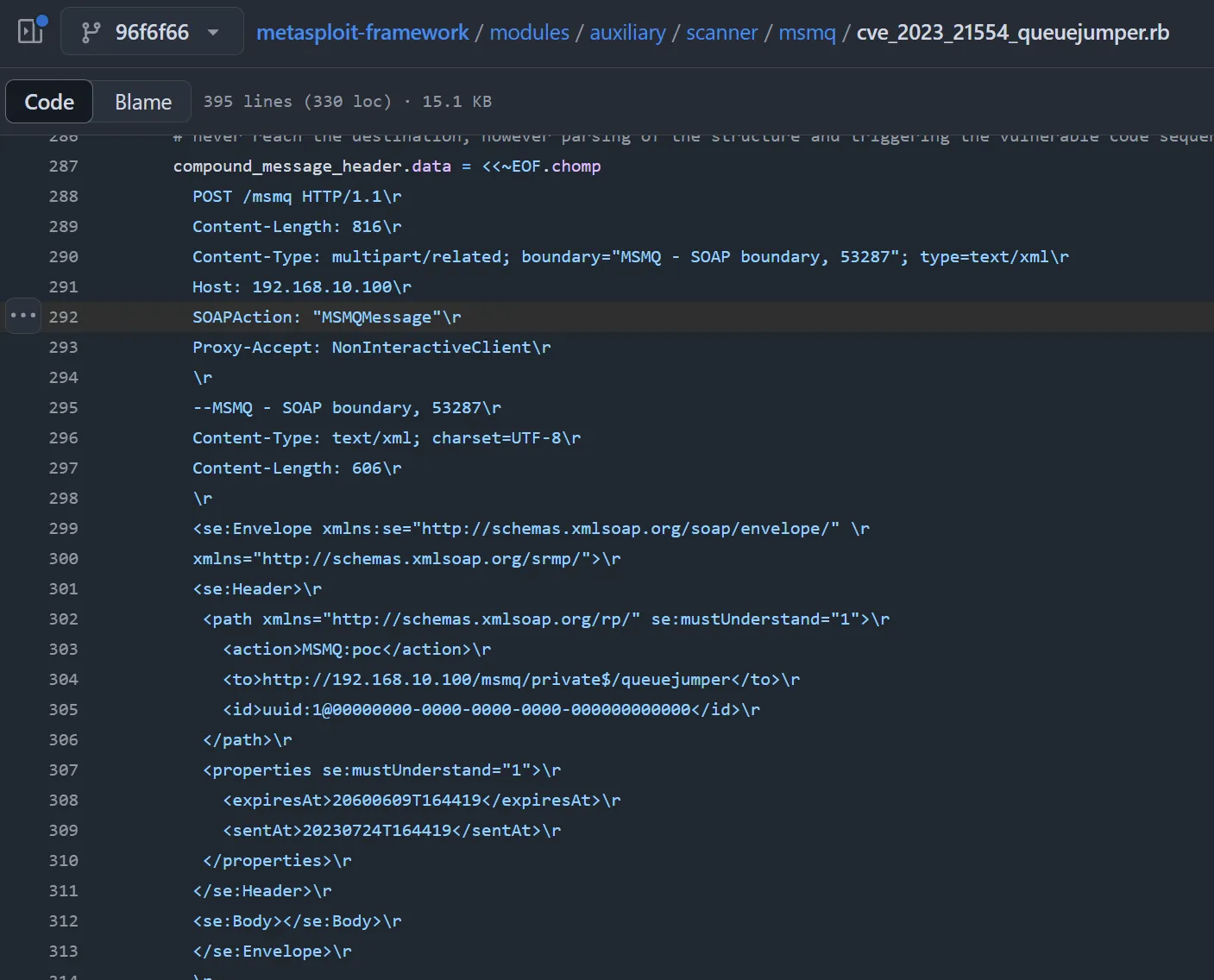Screen dimensions: 1214x980
Task: Click line number 304
Action: click(64, 680)
